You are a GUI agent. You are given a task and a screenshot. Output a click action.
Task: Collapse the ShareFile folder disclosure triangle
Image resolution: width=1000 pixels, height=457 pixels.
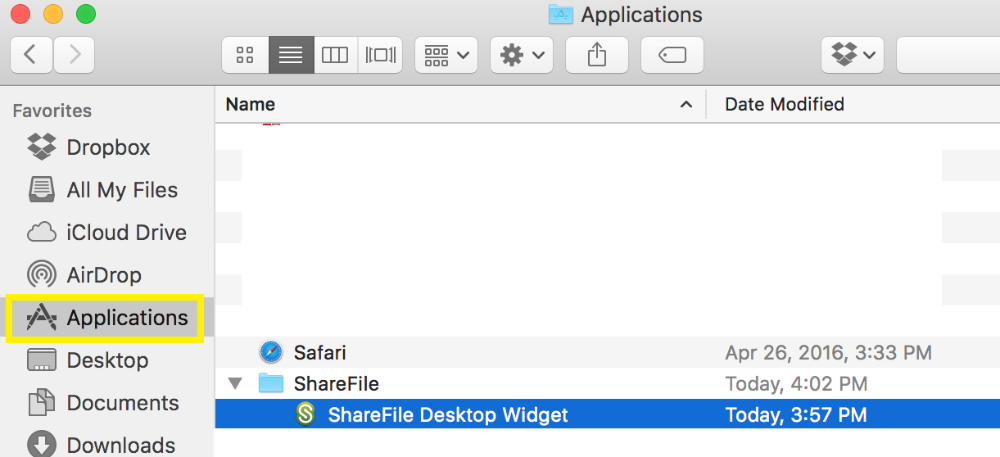coord(236,384)
